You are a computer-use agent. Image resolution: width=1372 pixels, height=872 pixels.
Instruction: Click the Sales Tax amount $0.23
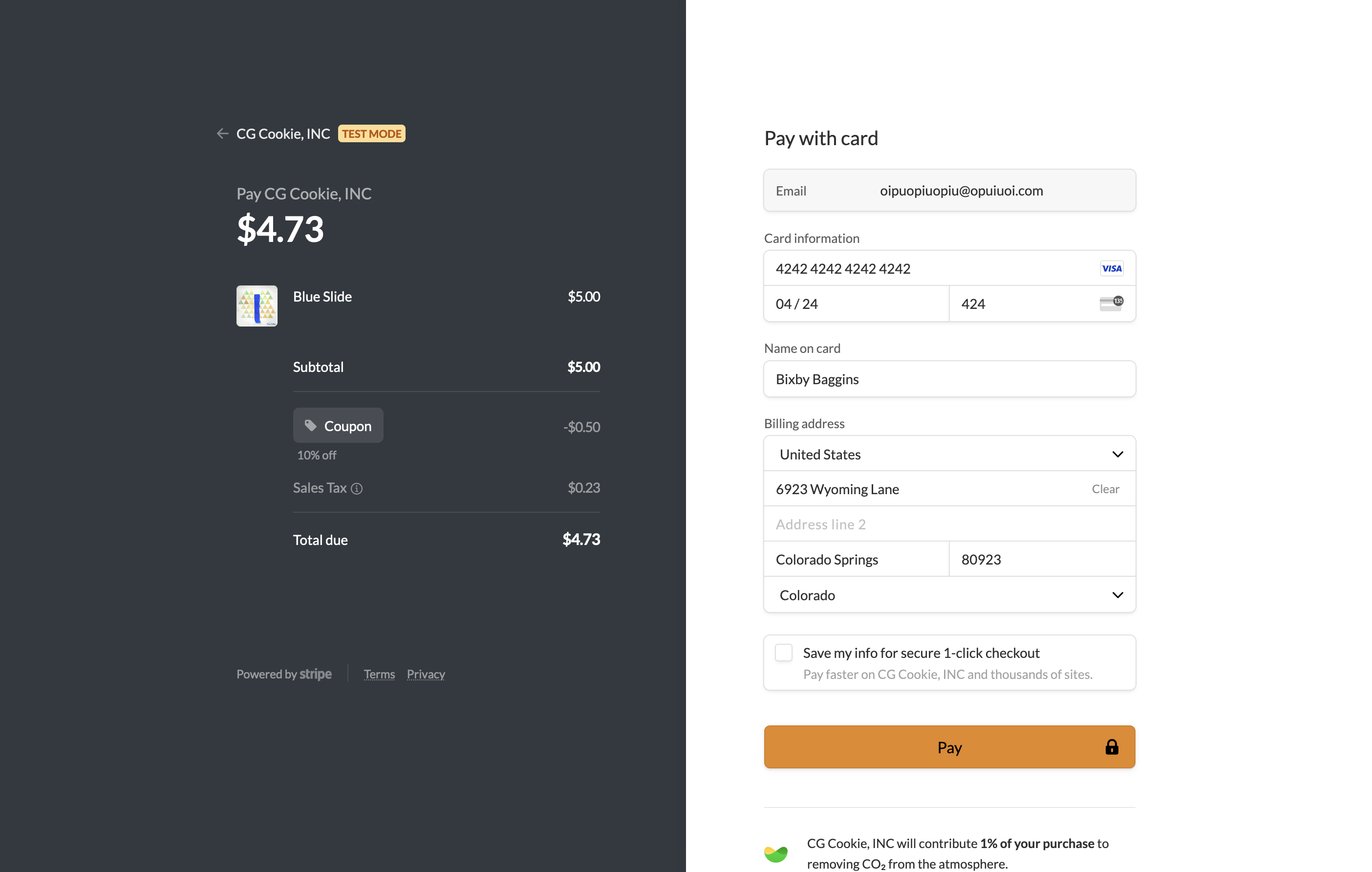coord(584,488)
